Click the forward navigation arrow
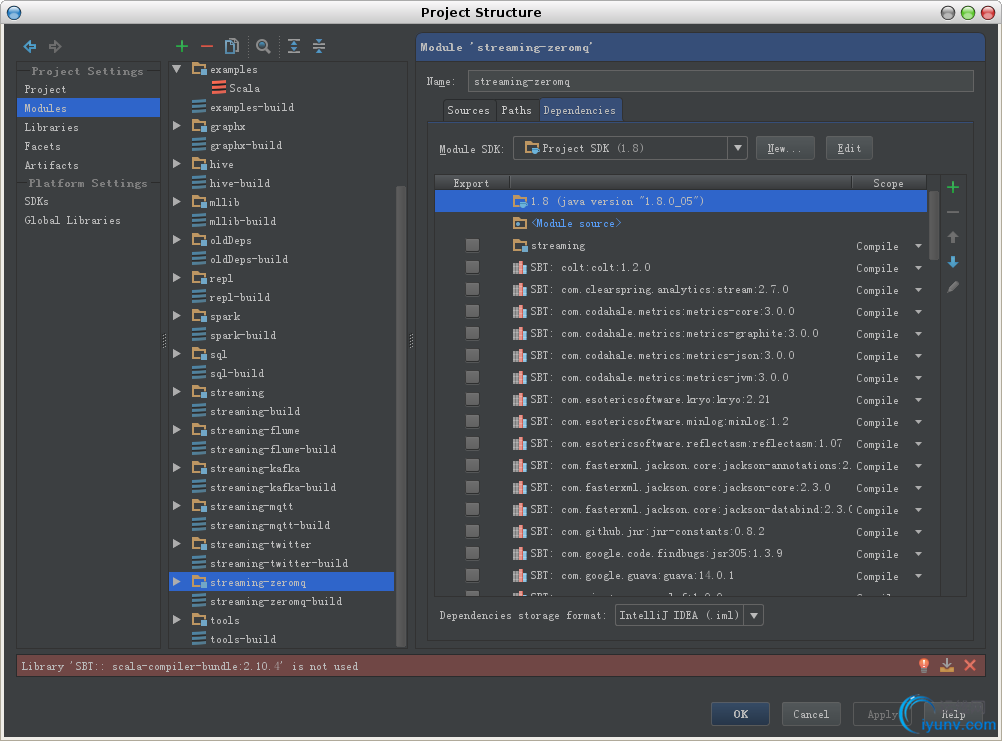The width and height of the screenshot is (1002, 741). click(56, 46)
